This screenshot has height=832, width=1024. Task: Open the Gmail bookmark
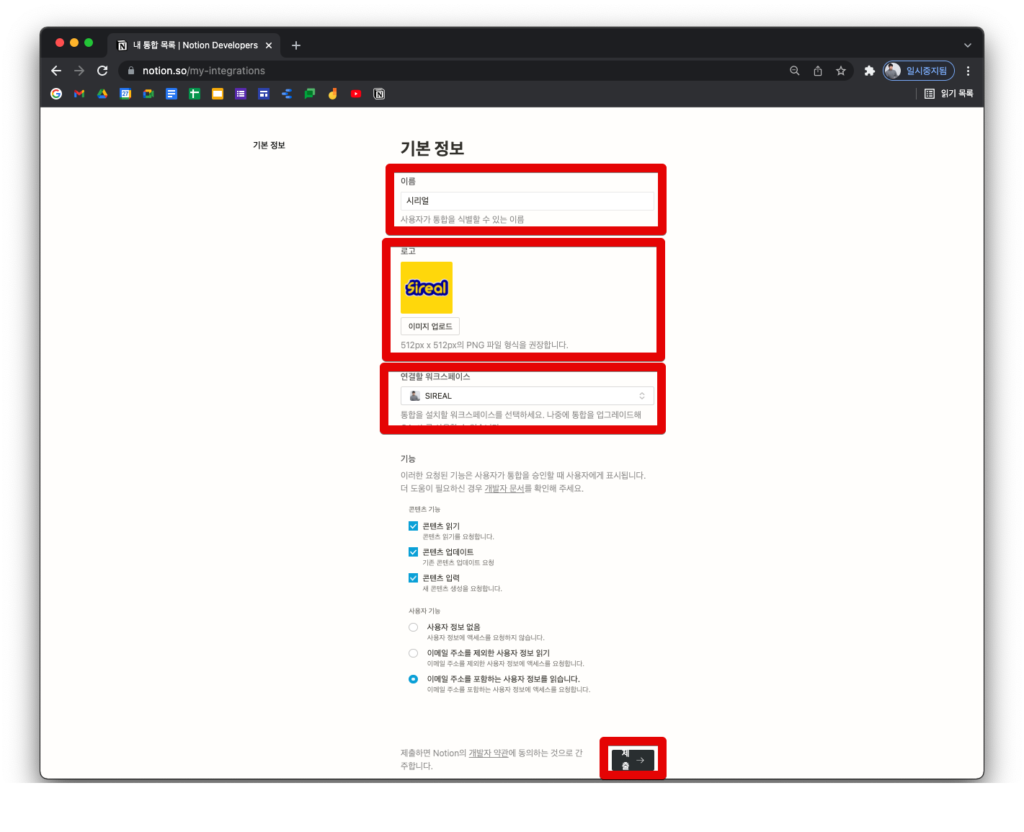[79, 94]
